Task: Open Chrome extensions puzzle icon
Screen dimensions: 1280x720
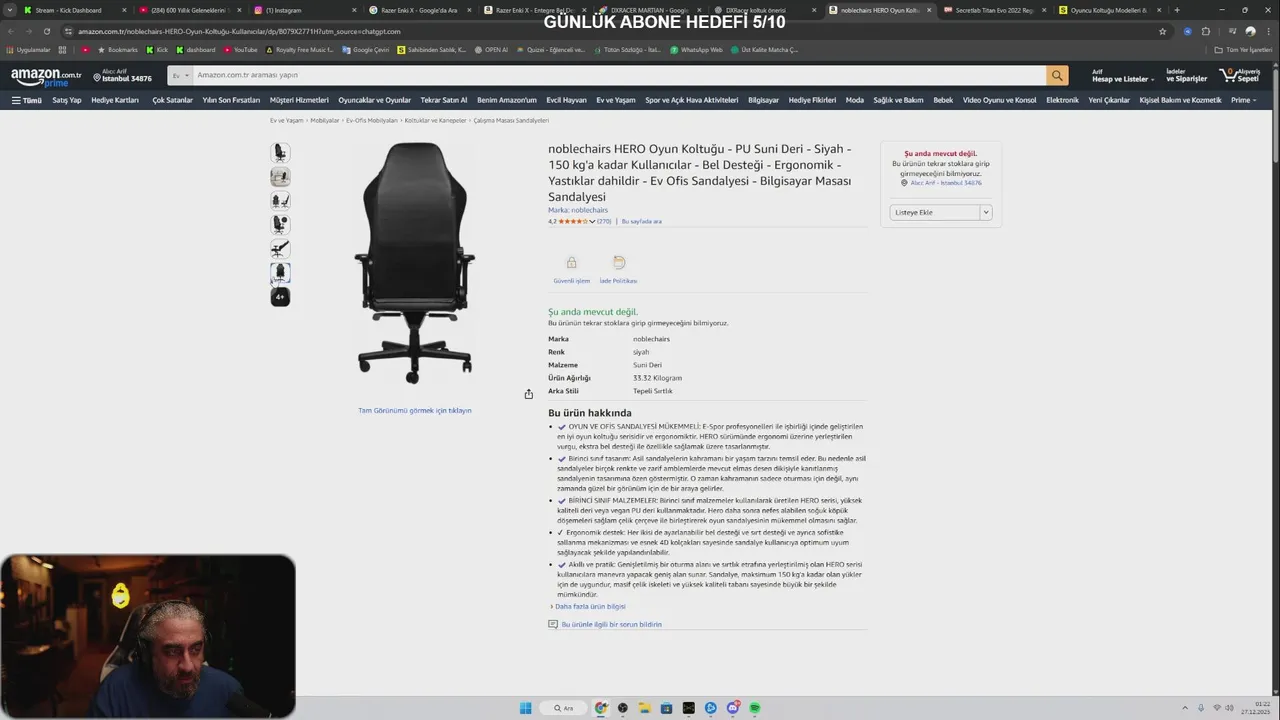Action: [x=1206, y=31]
